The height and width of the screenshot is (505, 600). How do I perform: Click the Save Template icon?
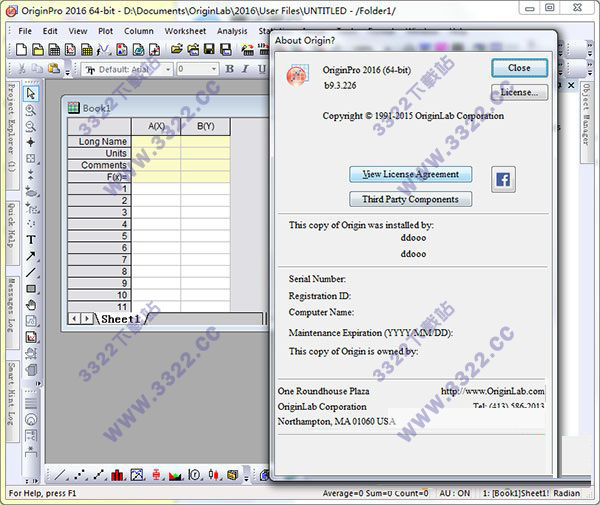point(226,49)
